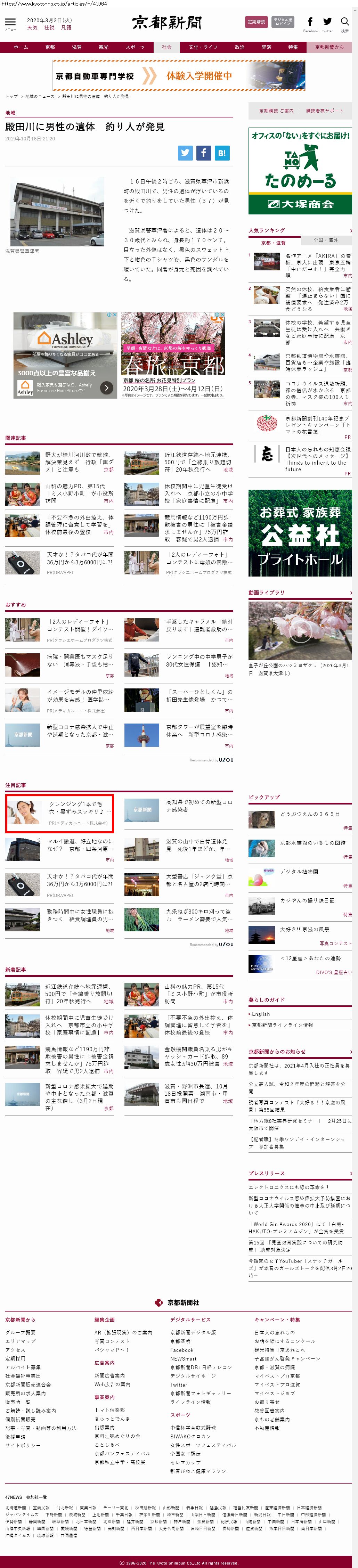Viewport: 358px width, 1568px height.
Task: Select the 特集 navigation tab
Action: click(293, 47)
